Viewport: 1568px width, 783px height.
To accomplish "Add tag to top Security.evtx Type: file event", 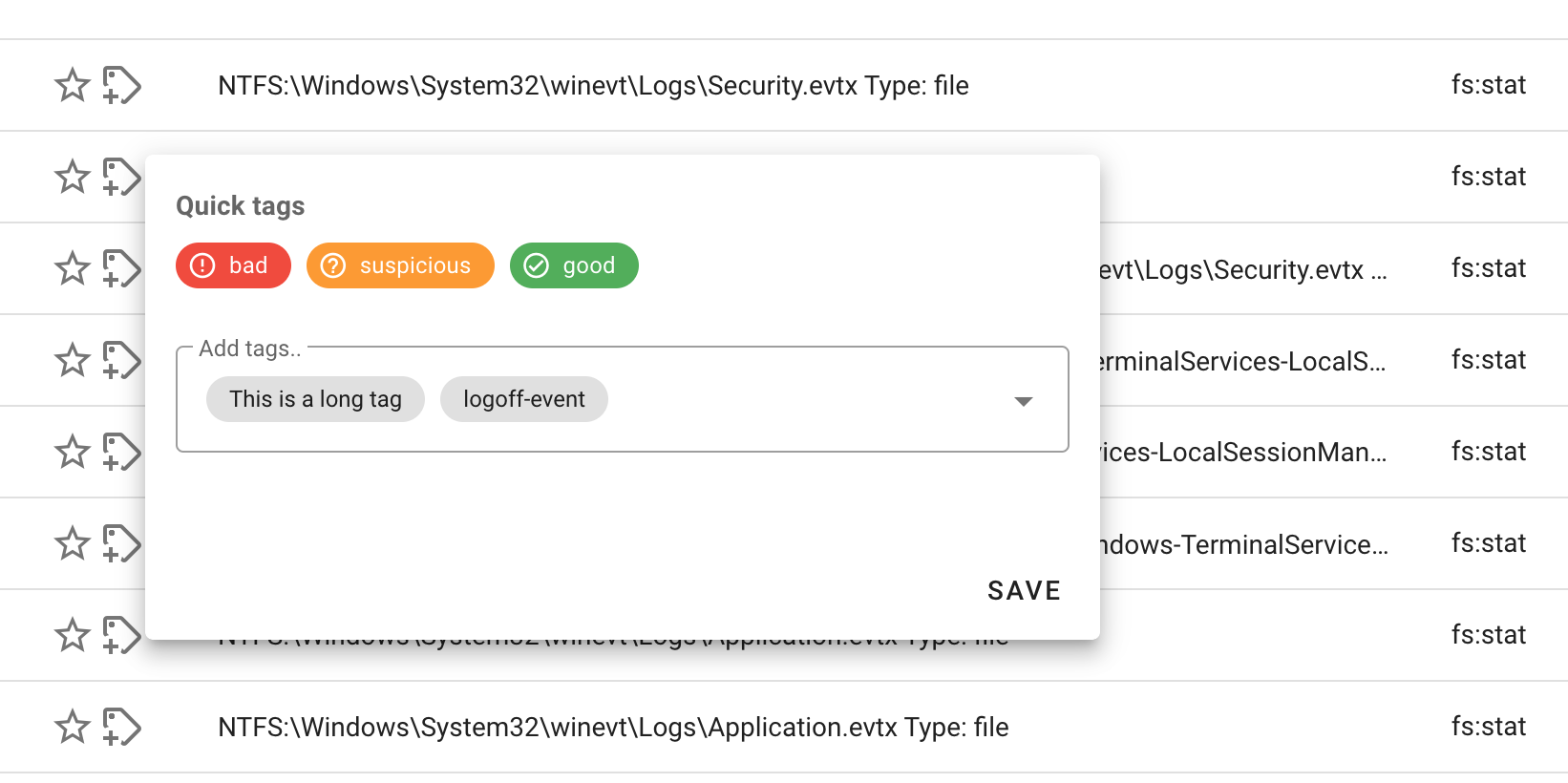I will (x=122, y=85).
